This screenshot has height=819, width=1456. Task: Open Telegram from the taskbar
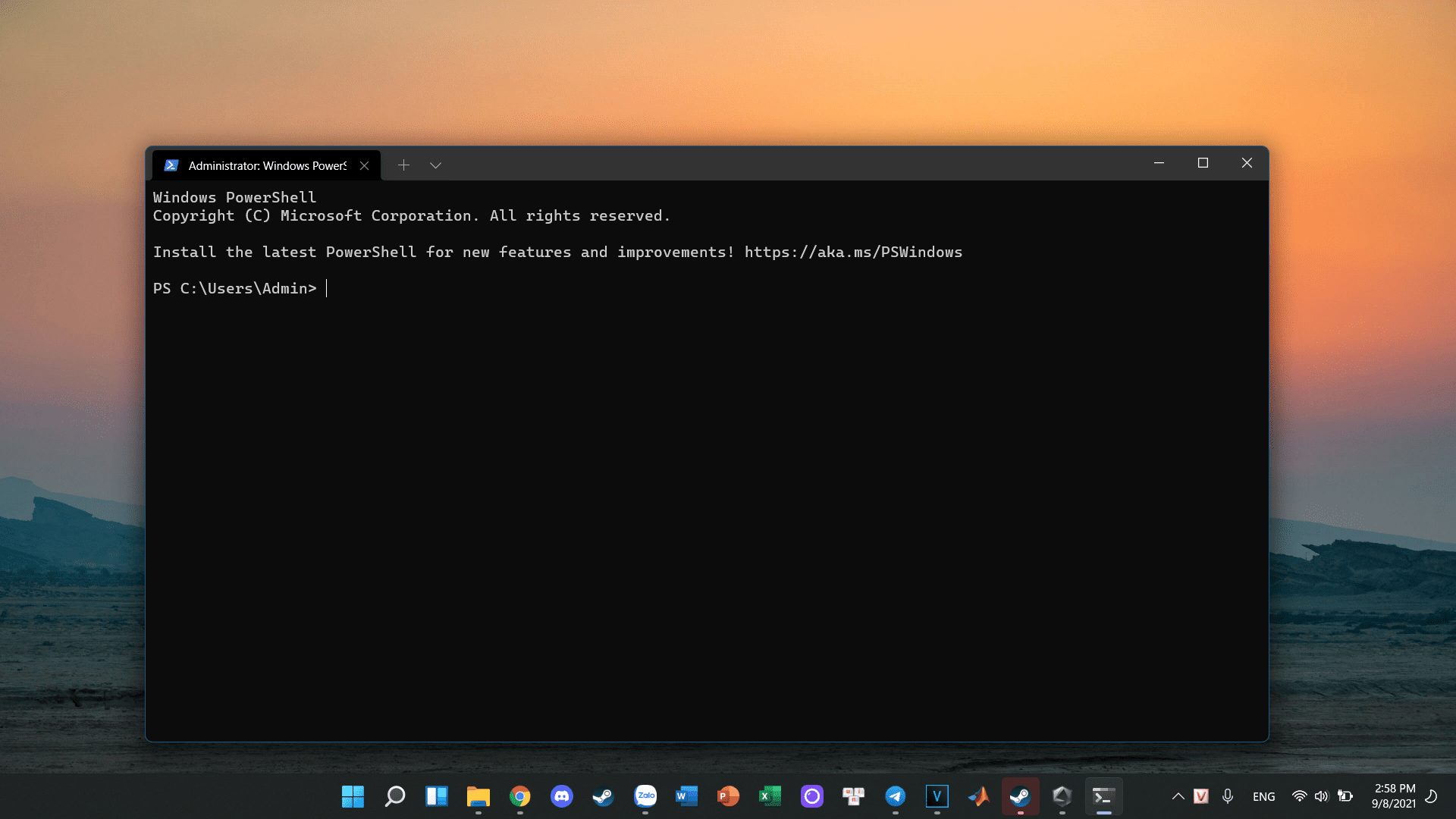click(x=896, y=796)
